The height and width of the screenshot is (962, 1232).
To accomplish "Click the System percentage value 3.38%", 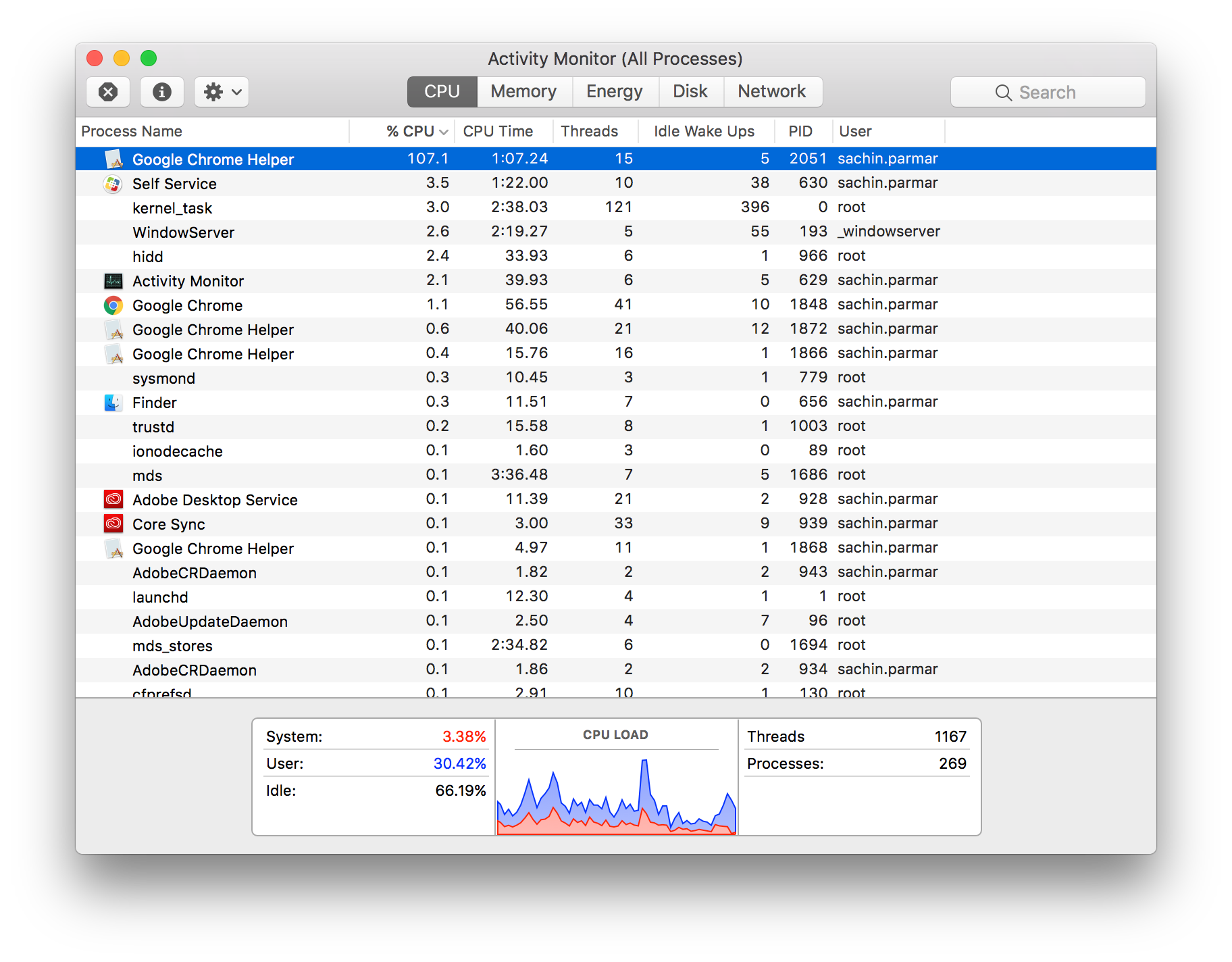I will pyautogui.click(x=464, y=736).
